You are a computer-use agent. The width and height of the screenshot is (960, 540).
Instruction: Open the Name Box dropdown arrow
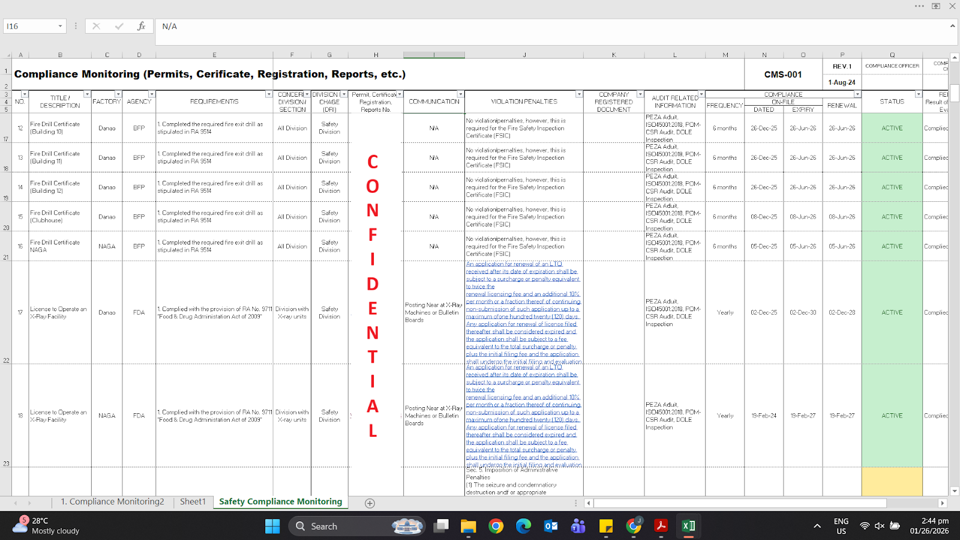click(x=60, y=26)
